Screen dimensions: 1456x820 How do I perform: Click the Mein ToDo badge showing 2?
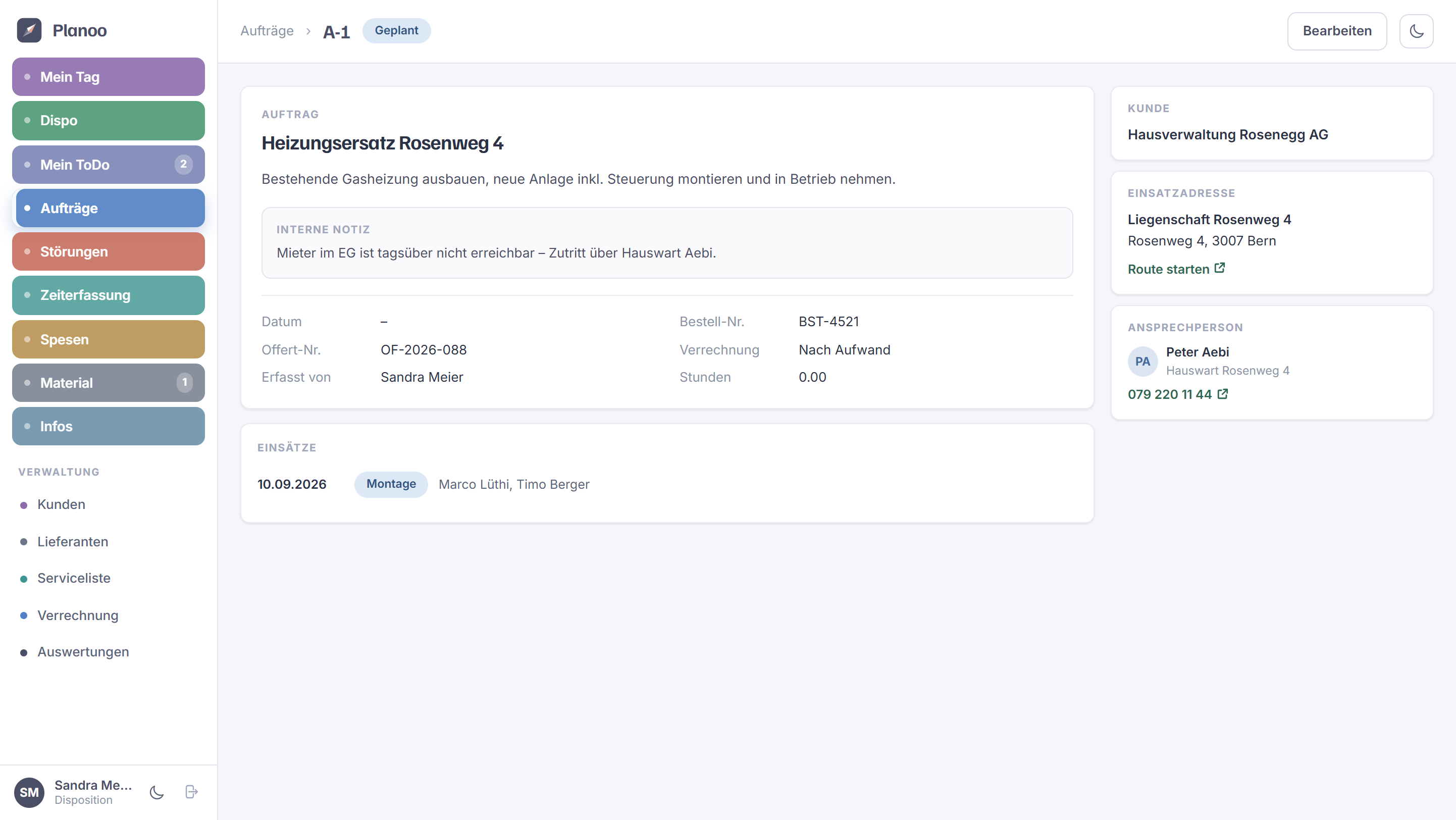click(183, 165)
